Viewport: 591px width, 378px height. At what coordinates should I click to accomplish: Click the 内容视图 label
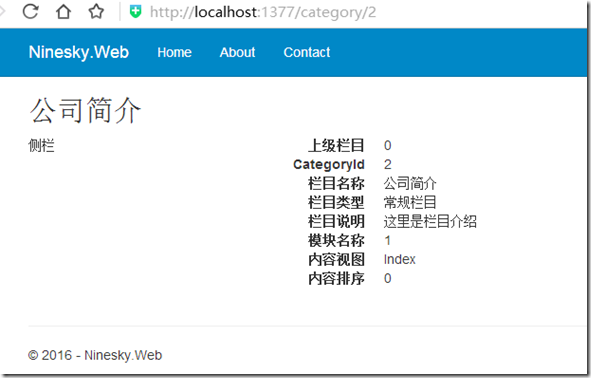coord(336,259)
